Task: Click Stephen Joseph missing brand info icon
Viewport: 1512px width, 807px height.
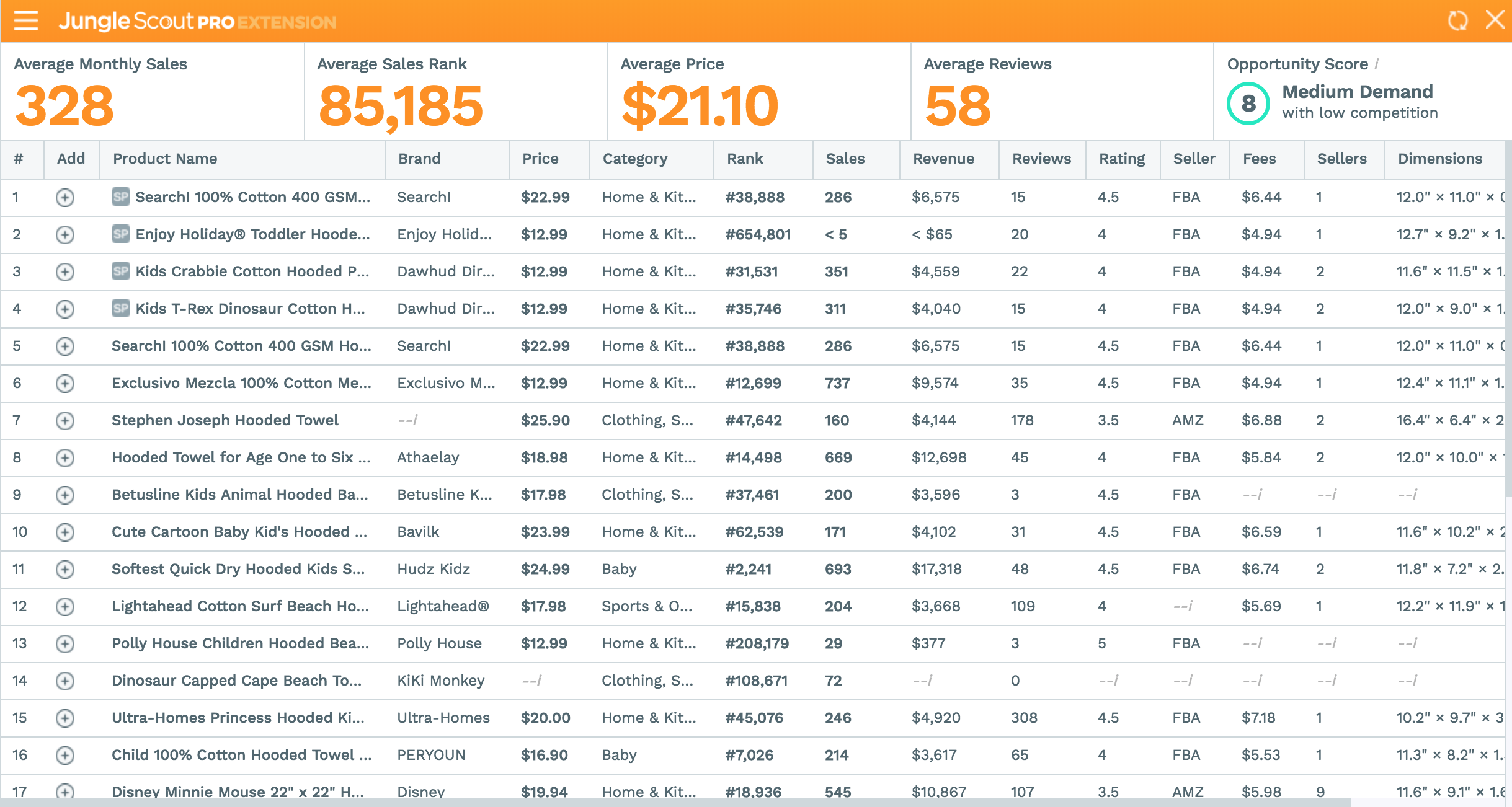Action: [x=407, y=420]
